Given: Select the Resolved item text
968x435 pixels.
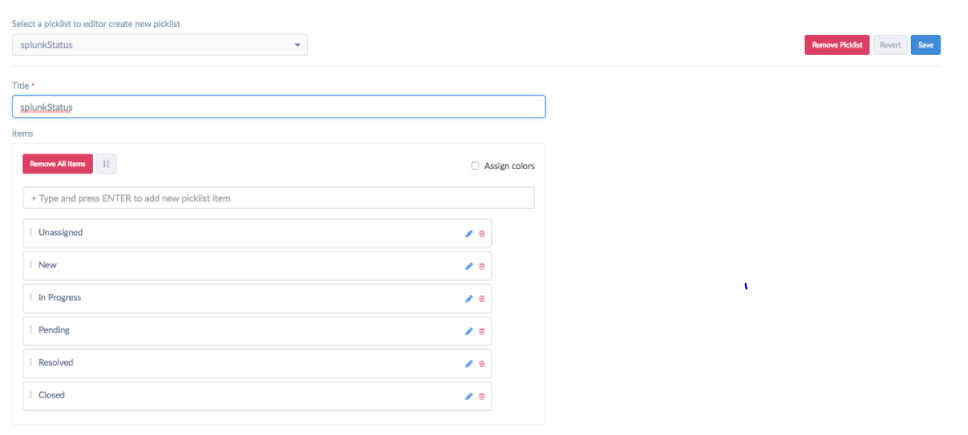Looking at the screenshot, I should 56,362.
